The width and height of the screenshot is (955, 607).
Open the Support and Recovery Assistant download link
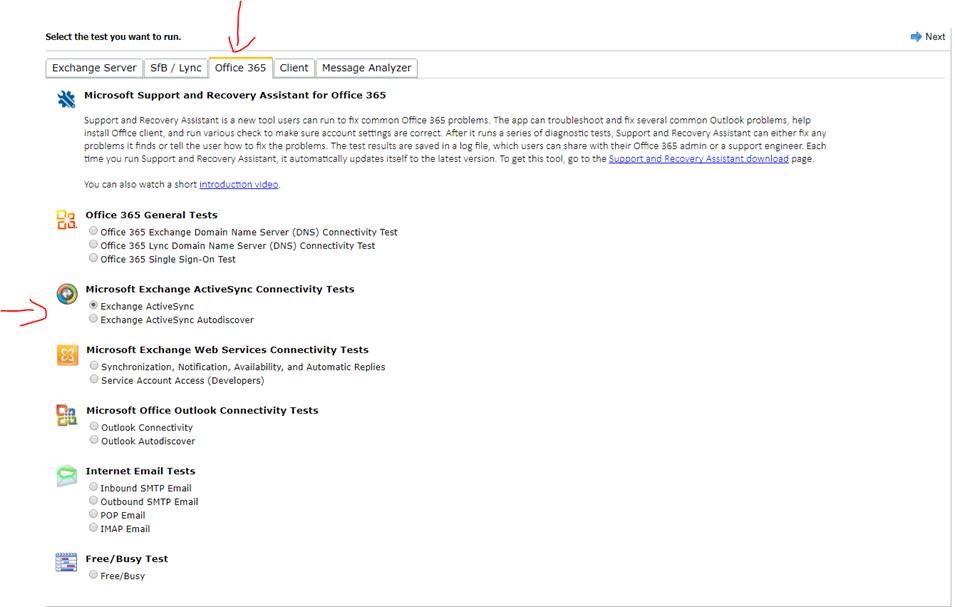699,159
